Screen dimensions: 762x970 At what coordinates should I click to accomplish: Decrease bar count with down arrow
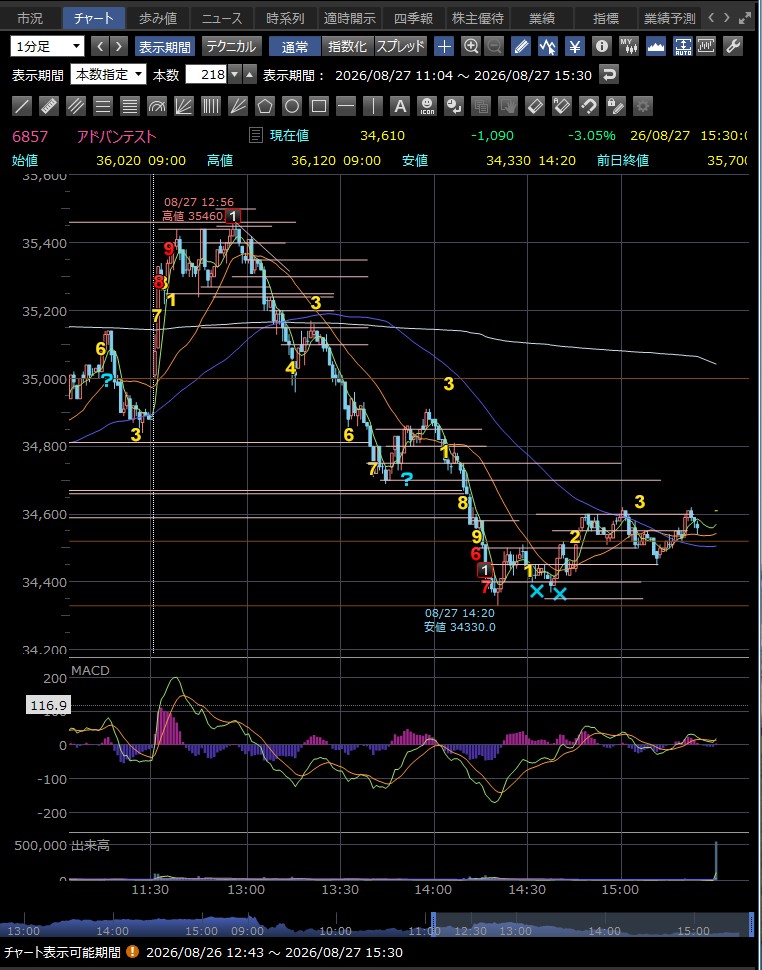[234, 75]
